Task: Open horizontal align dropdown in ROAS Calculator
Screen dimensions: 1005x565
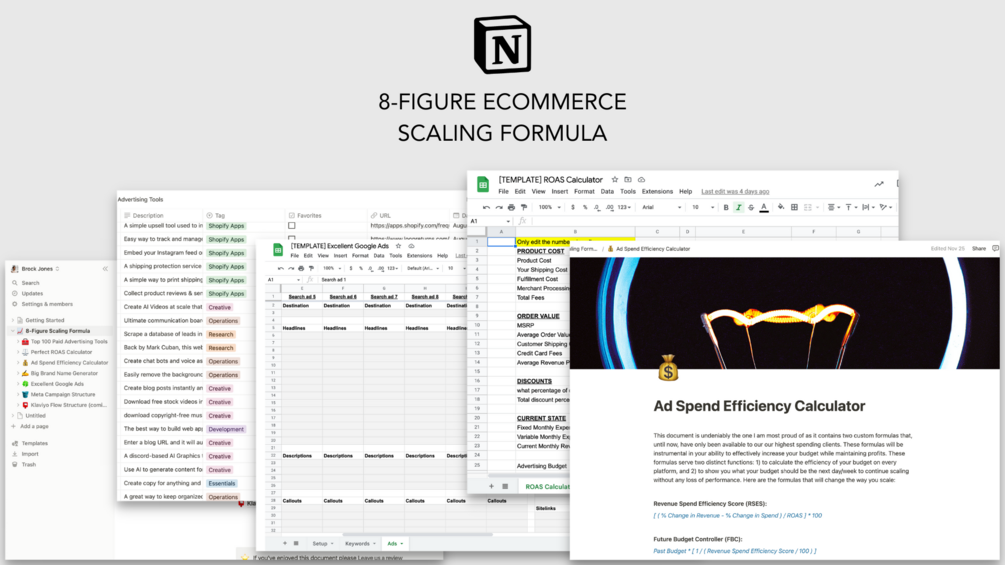Action: coord(833,208)
